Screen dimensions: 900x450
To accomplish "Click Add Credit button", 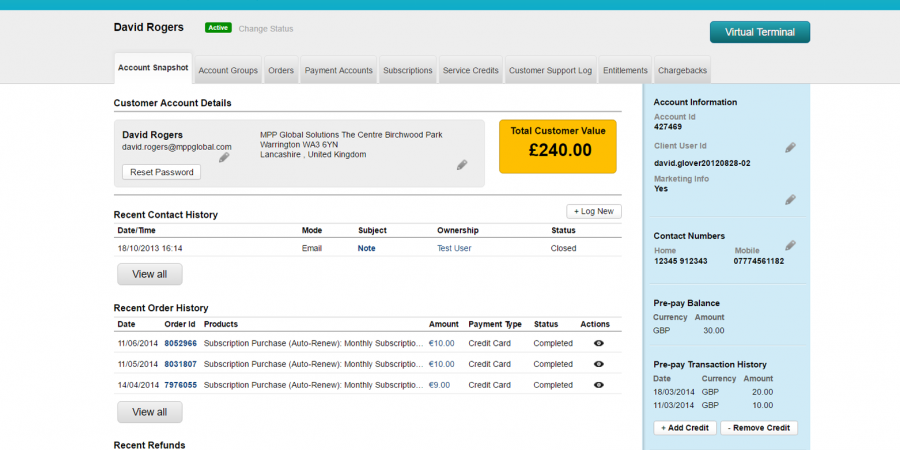I will point(685,428).
